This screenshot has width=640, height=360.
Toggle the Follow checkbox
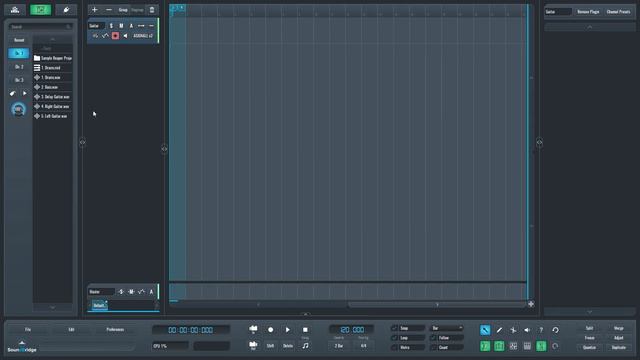(433, 338)
